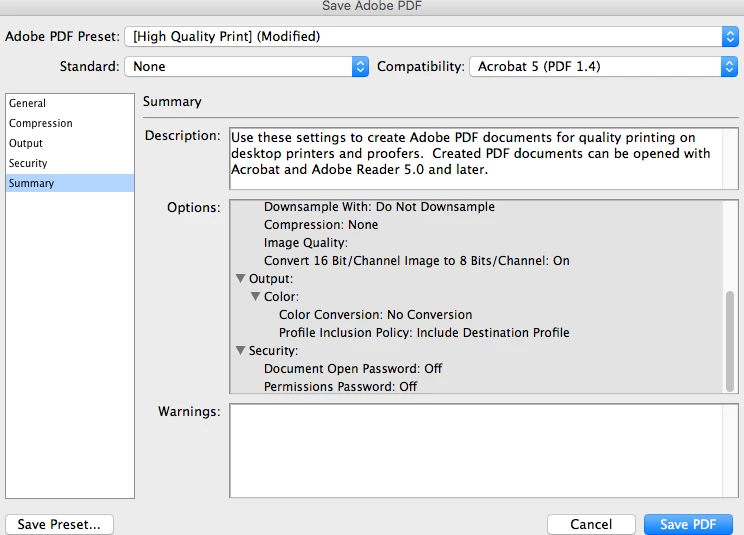The width and height of the screenshot is (744, 535).
Task: Collapse the Output section triangle
Action: (x=241, y=278)
